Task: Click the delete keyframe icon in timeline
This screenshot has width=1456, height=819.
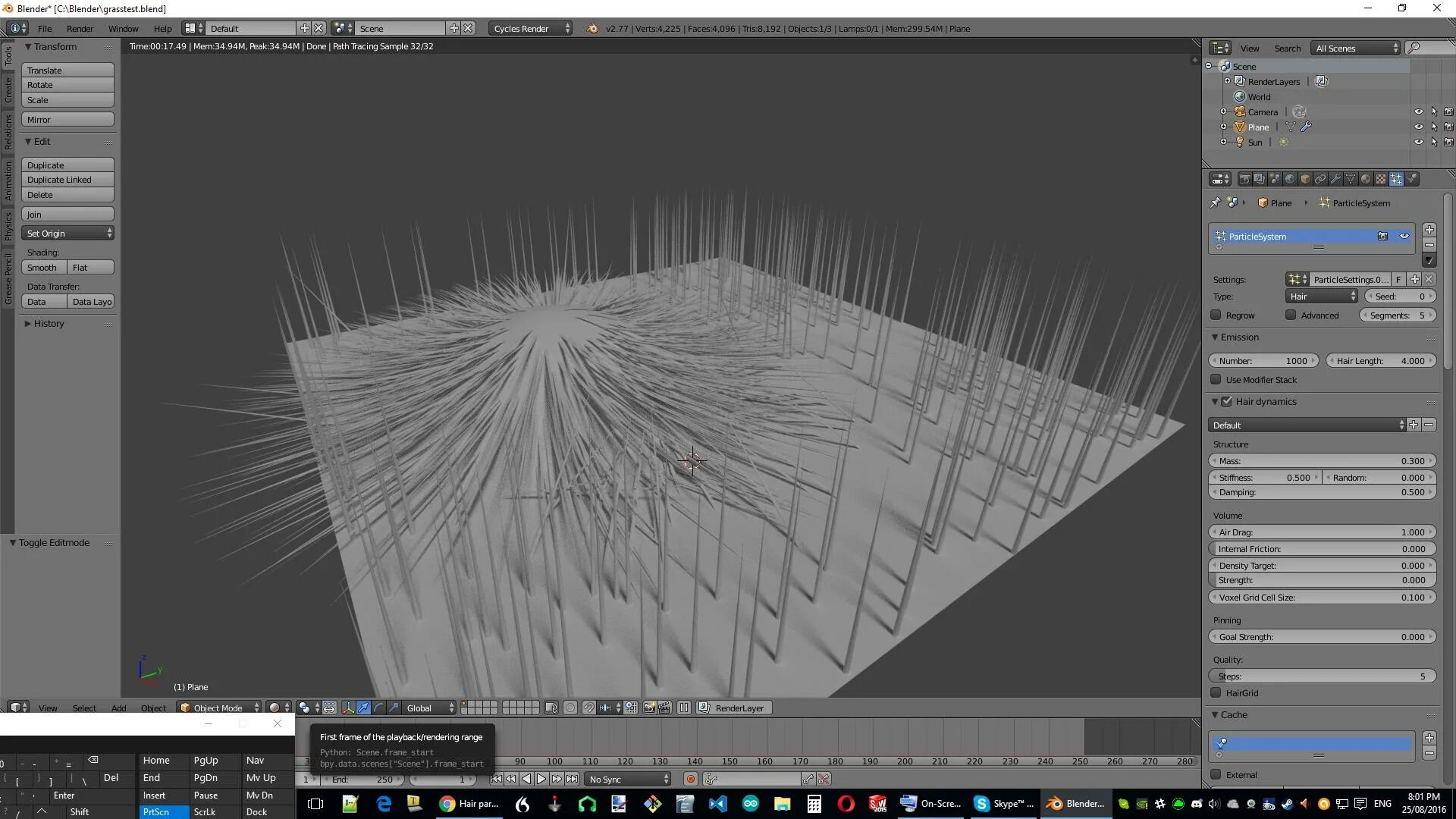Action: [x=824, y=779]
